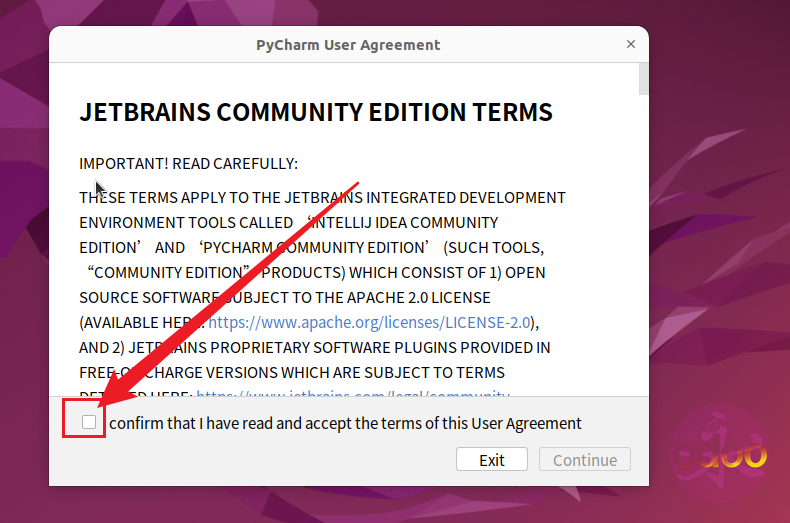Viewport: 790px width, 523px height.
Task: Click the Exit button
Action: [492, 460]
